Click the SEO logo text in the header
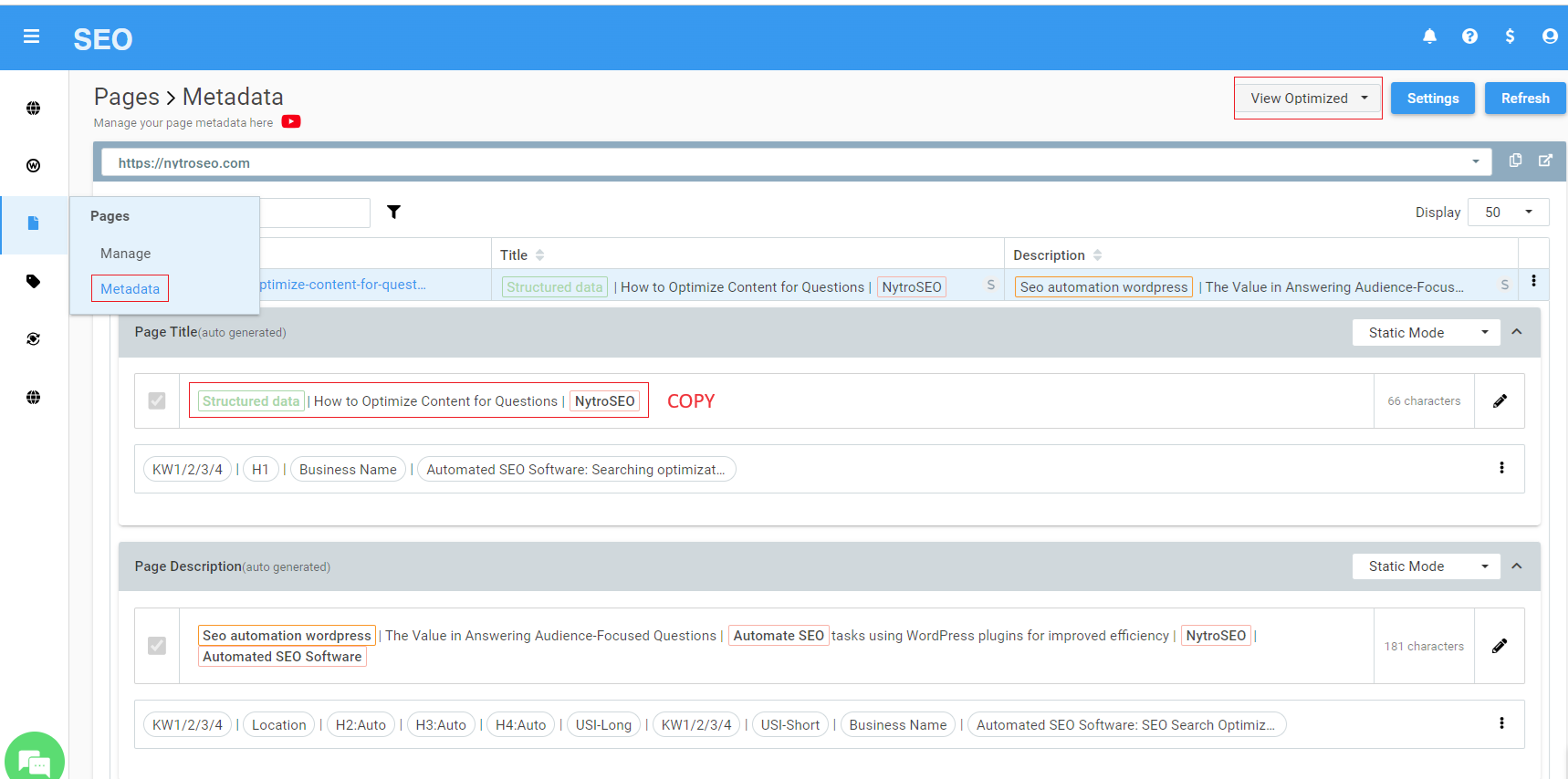1568x779 pixels. [x=103, y=39]
